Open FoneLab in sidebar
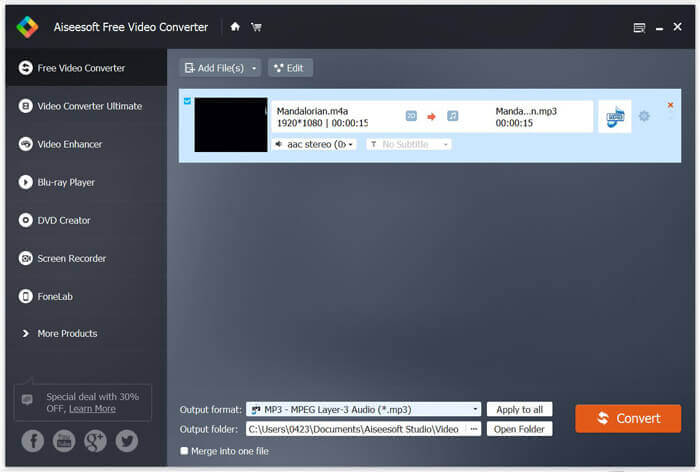This screenshot has width=700, height=472. (87, 296)
